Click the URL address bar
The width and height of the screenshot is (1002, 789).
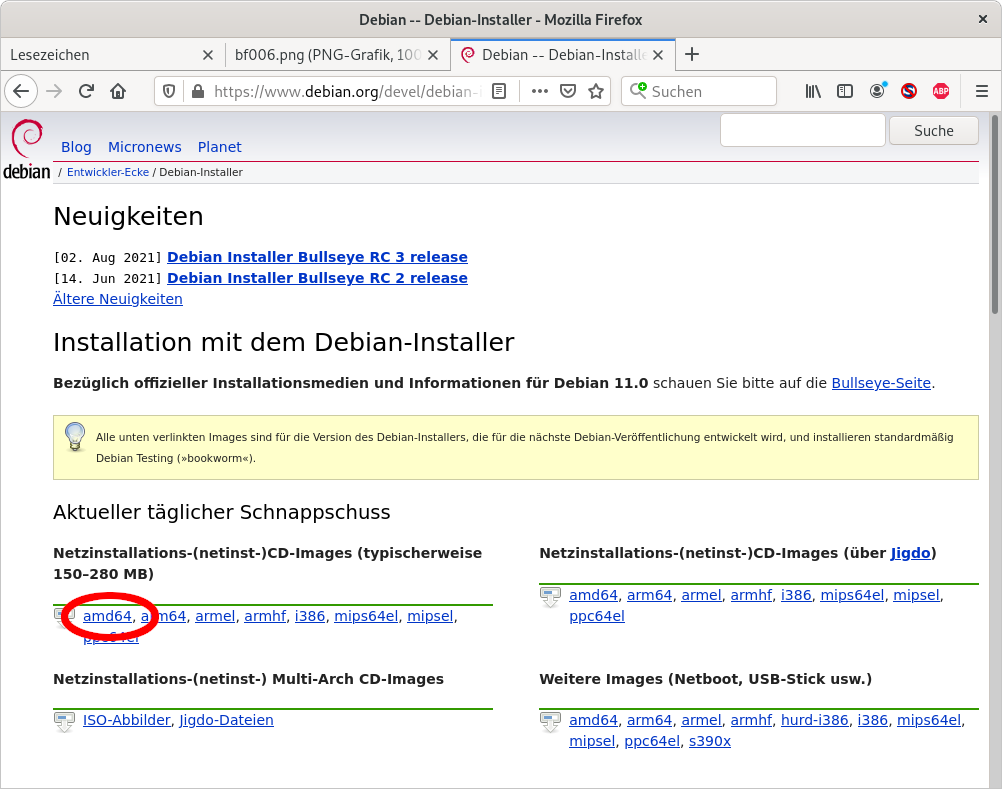click(x=348, y=91)
